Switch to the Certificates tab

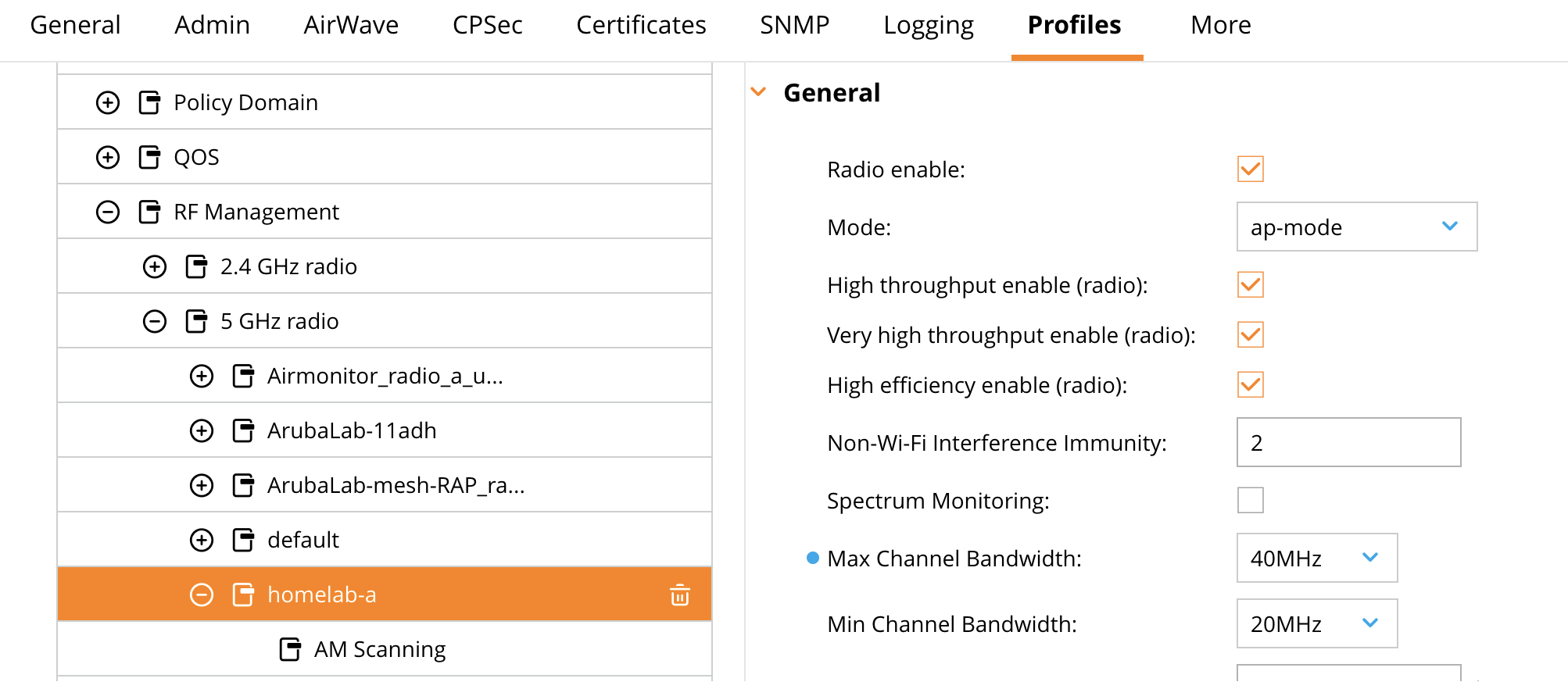click(641, 26)
